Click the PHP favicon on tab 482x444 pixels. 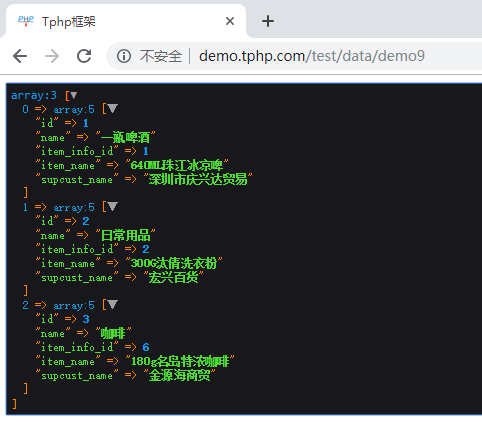(x=26, y=21)
